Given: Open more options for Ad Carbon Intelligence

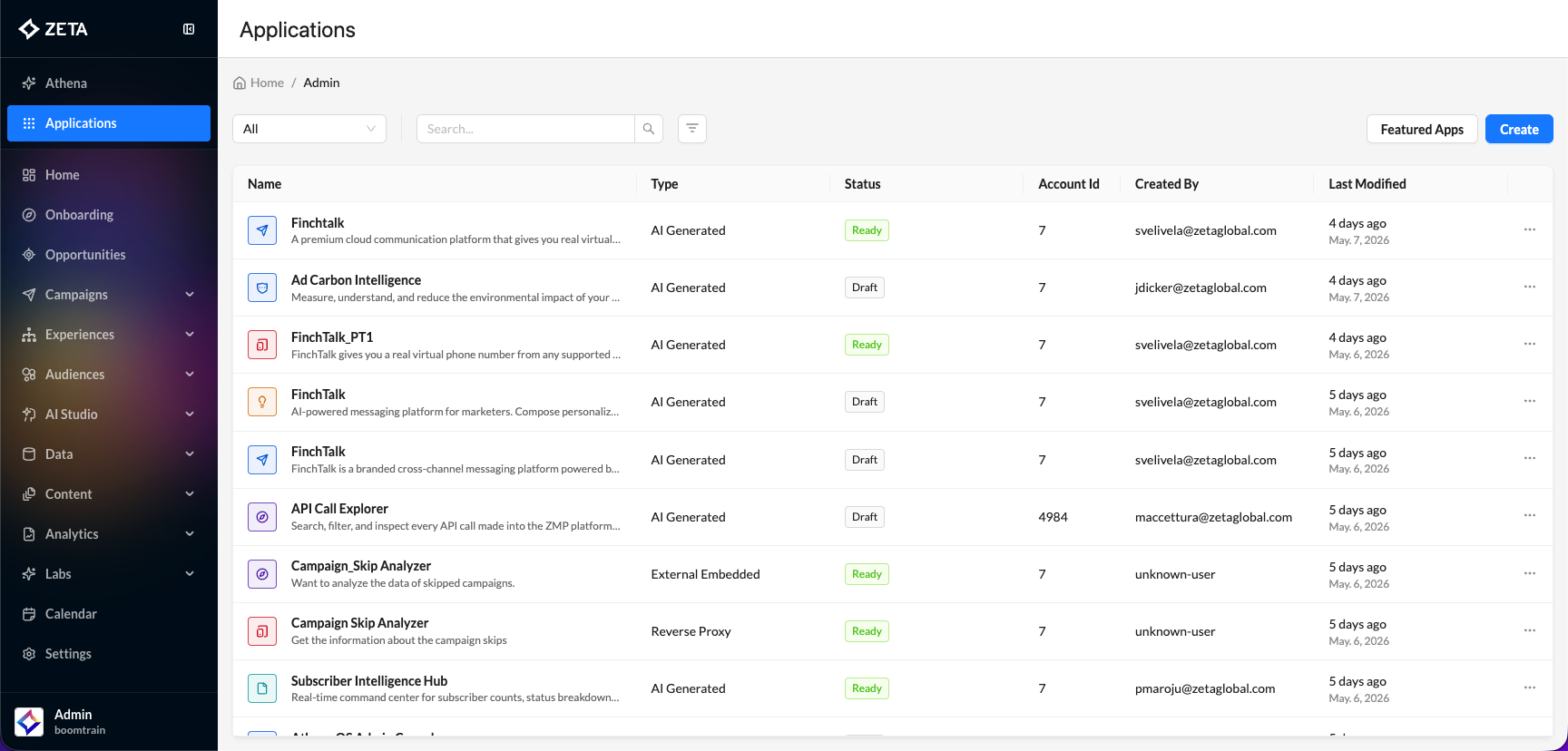Looking at the screenshot, I should click(x=1530, y=287).
